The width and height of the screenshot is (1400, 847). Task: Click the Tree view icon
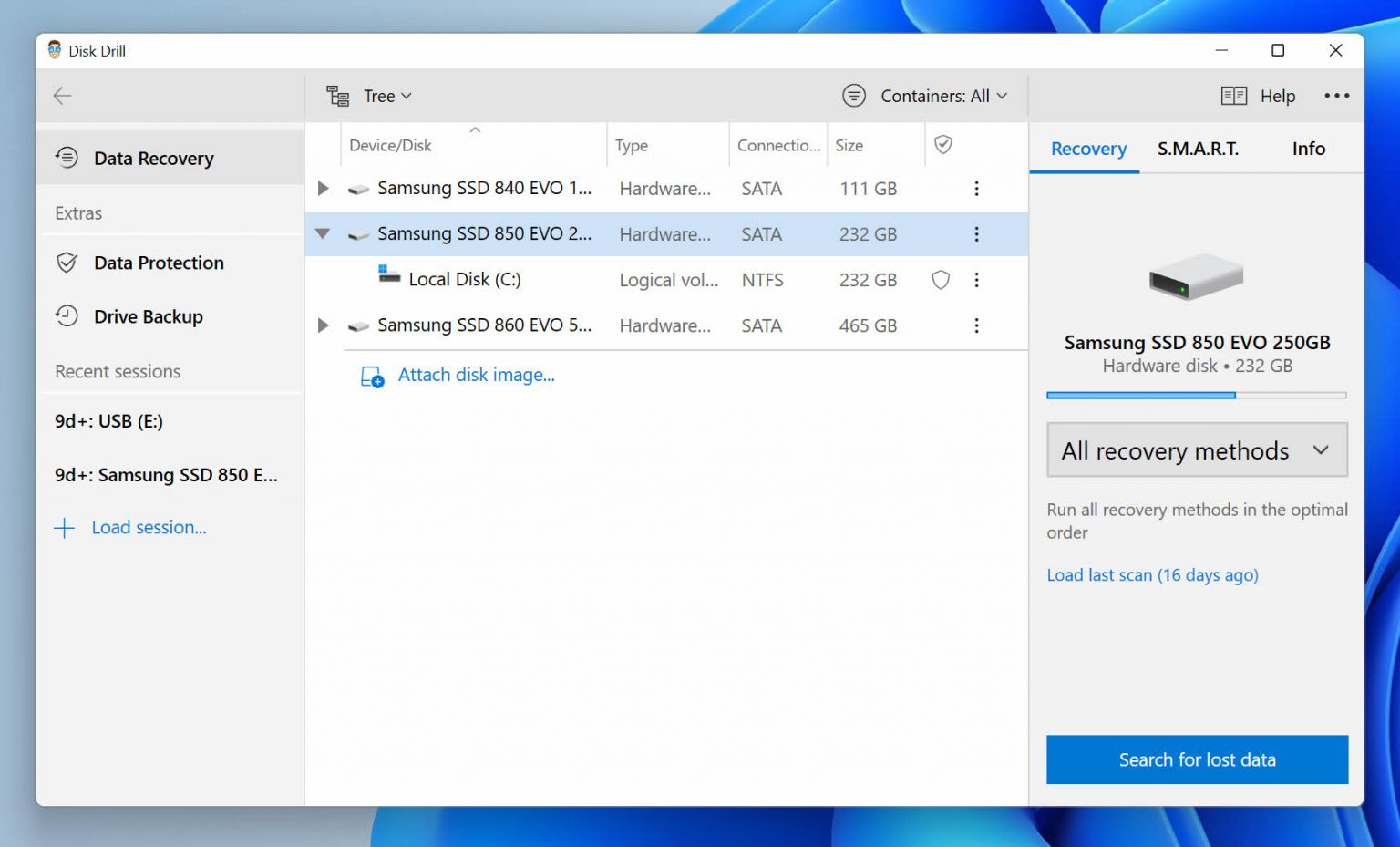(x=338, y=96)
